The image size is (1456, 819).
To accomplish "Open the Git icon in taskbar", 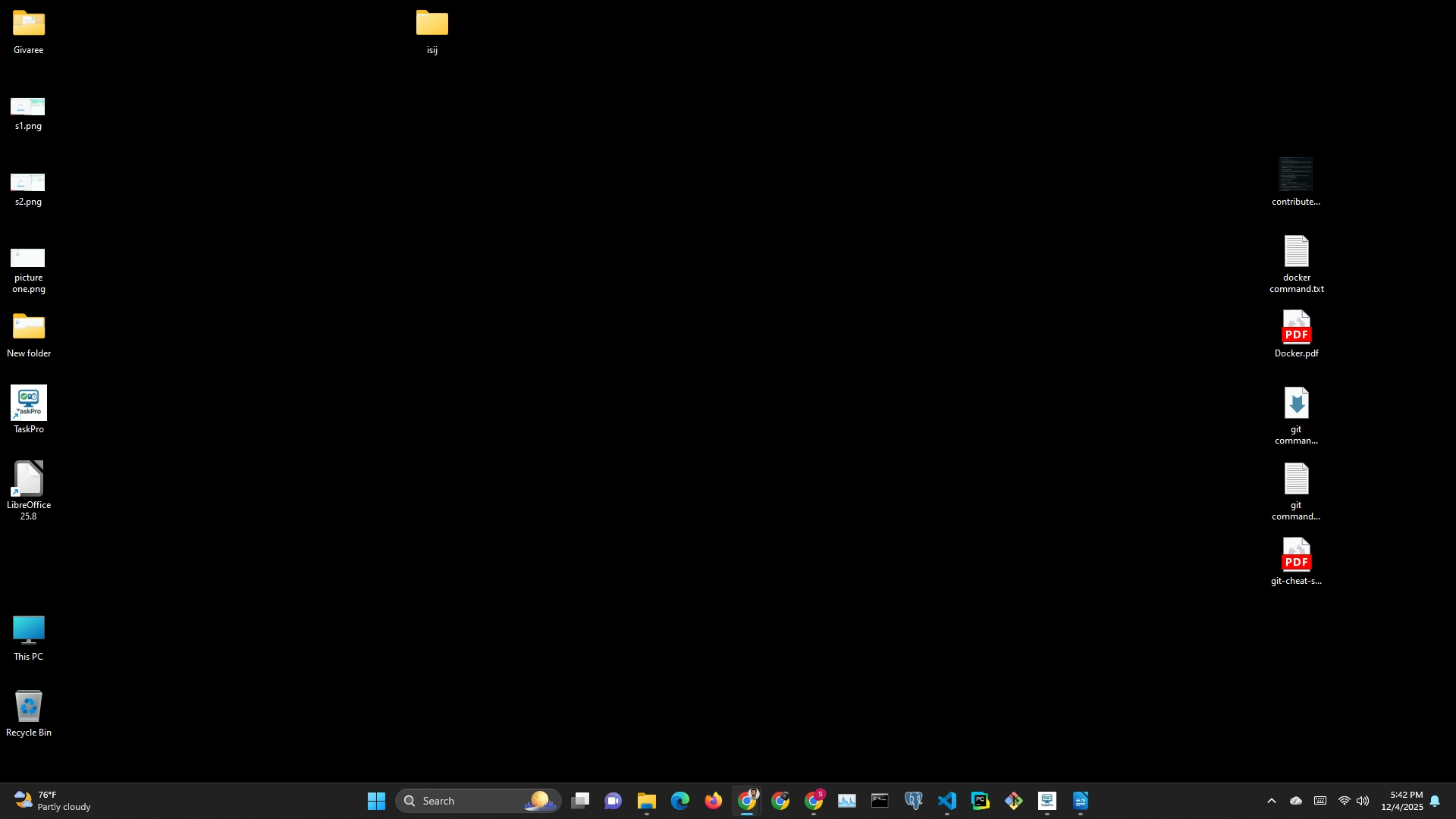I will [1013, 801].
